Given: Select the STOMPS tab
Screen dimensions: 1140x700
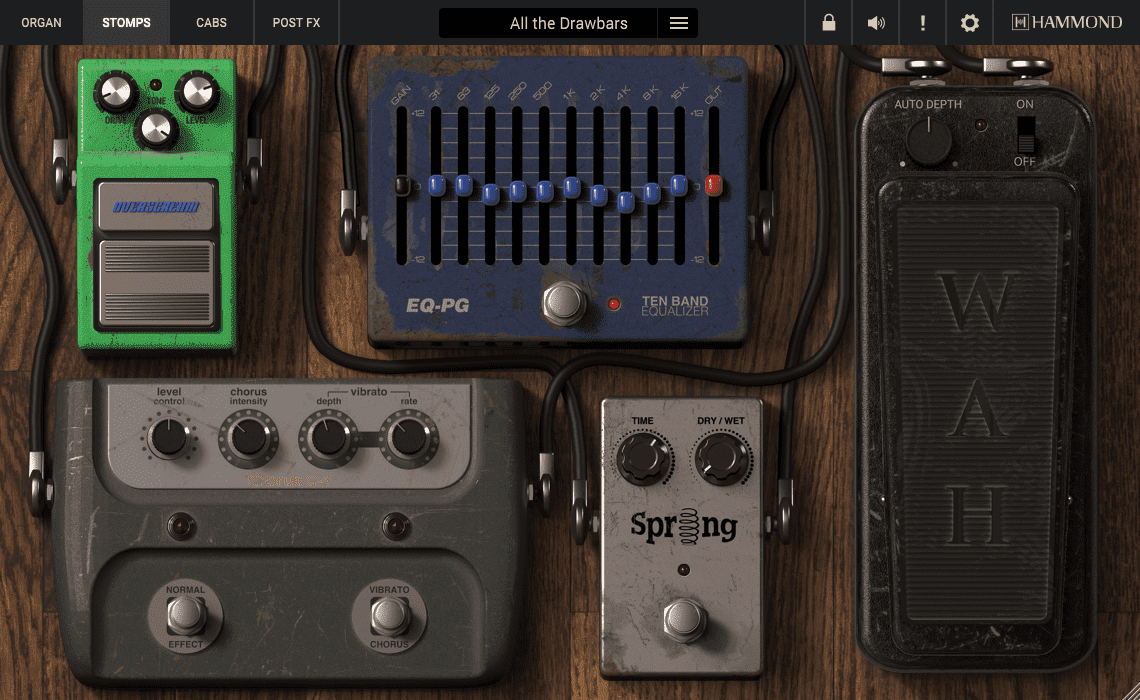Looking at the screenshot, I should [x=127, y=23].
